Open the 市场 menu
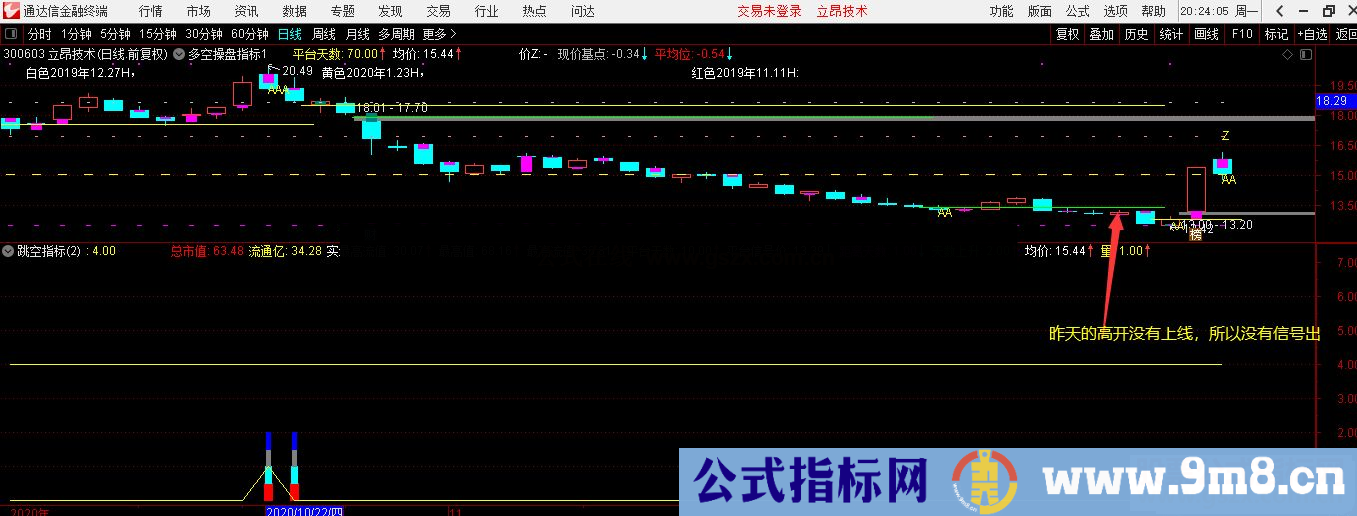 pyautogui.click(x=199, y=11)
